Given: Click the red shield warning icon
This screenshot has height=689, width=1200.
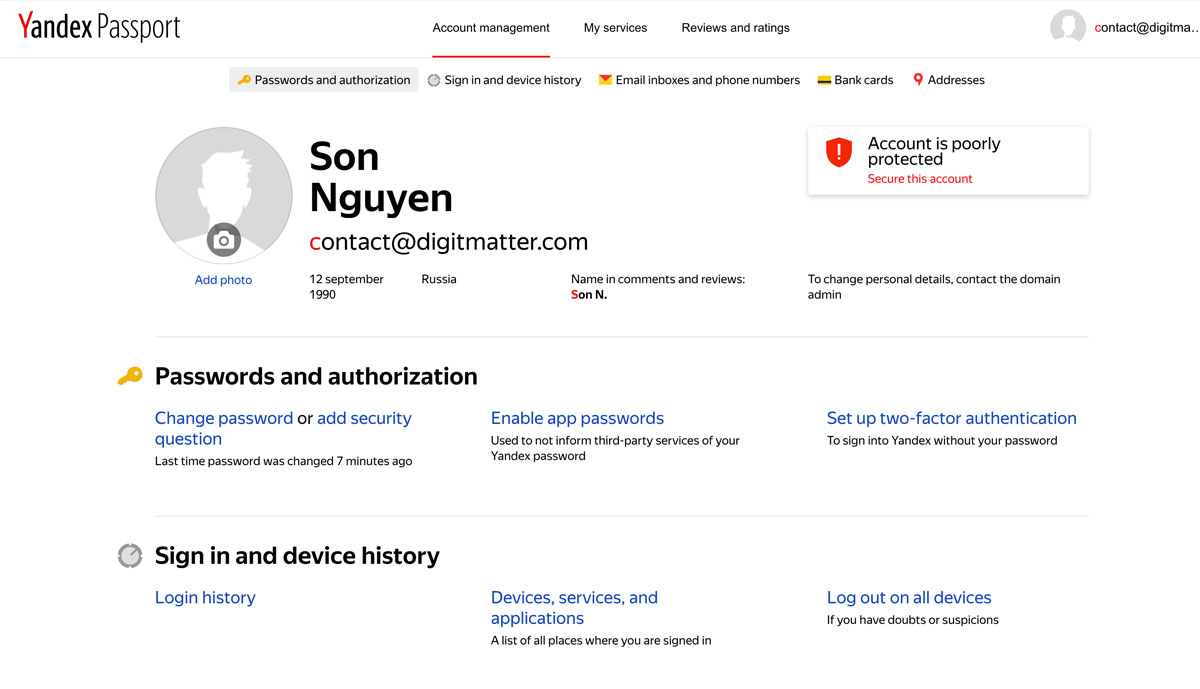Looking at the screenshot, I should click(838, 152).
